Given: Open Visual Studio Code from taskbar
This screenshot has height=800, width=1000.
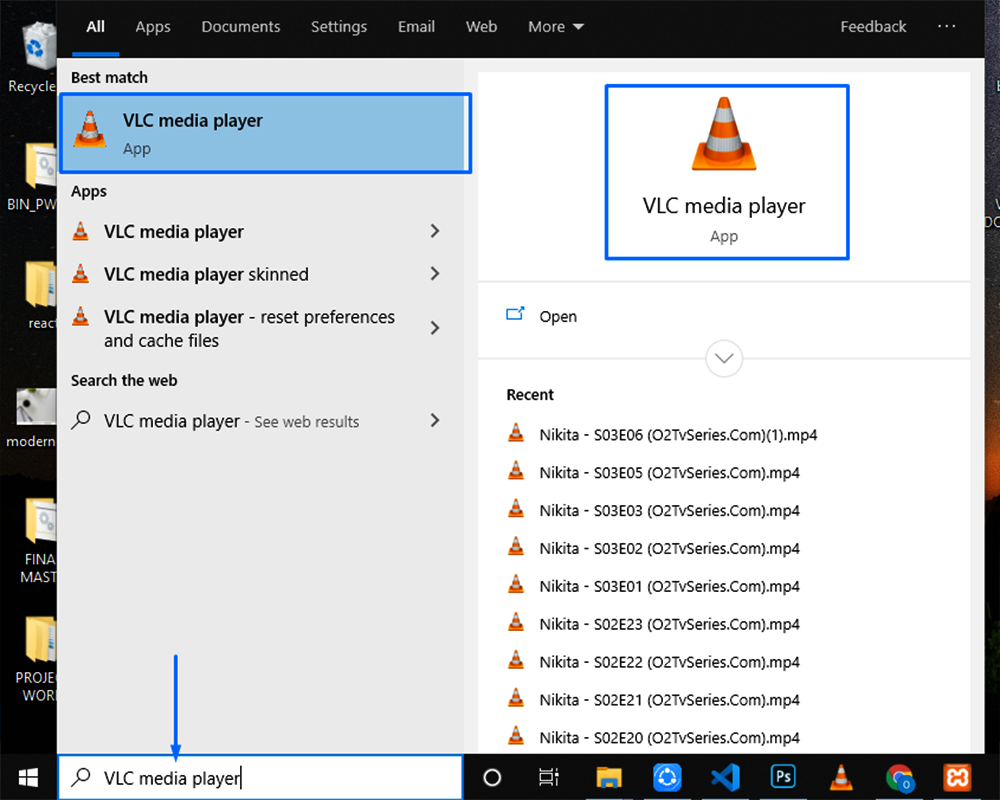Looking at the screenshot, I should tap(725, 777).
